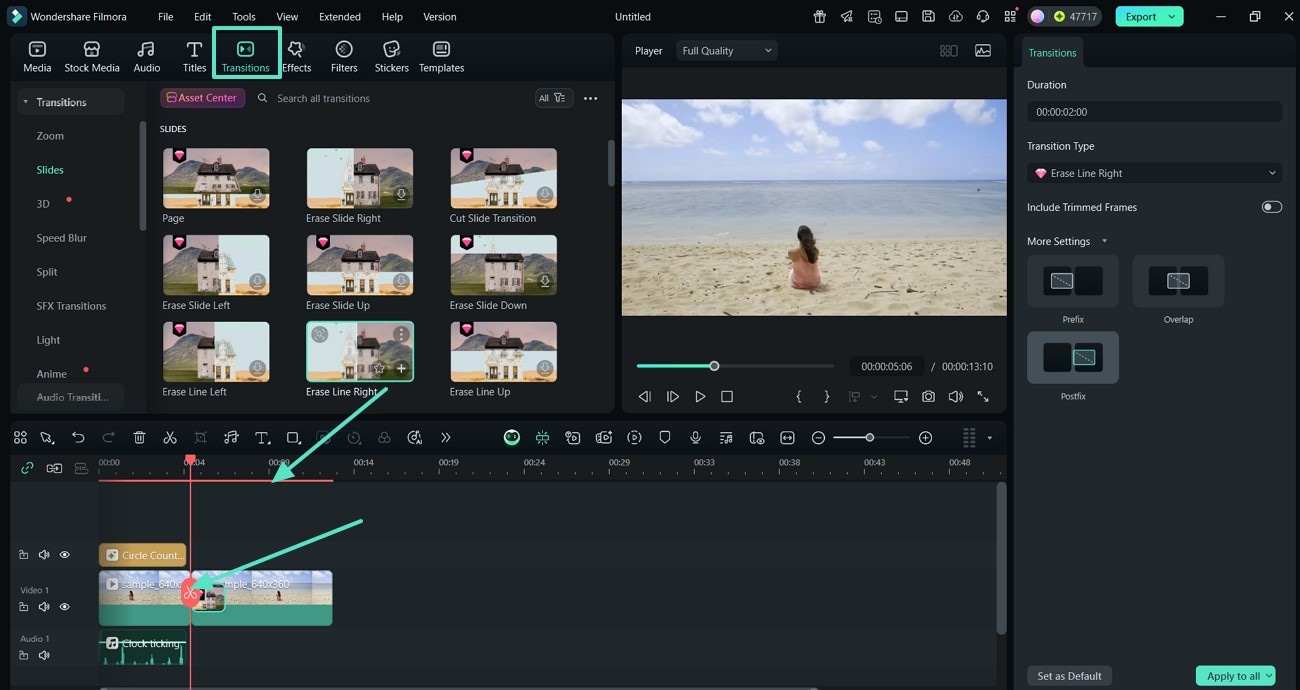Download the Erase Slide Up transition
This screenshot has height=690, width=1300.
pyautogui.click(x=401, y=282)
